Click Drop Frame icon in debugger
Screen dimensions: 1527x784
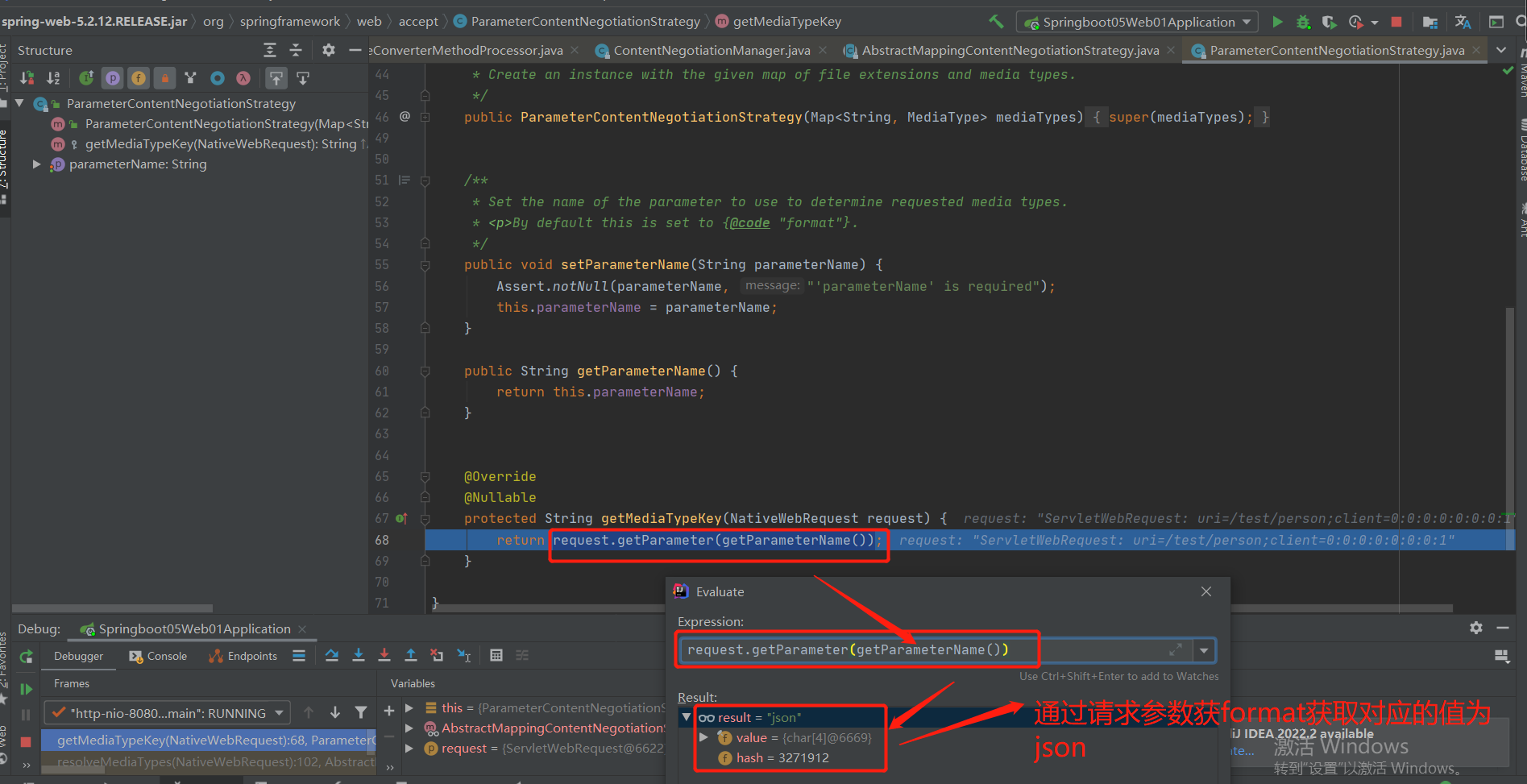click(437, 655)
